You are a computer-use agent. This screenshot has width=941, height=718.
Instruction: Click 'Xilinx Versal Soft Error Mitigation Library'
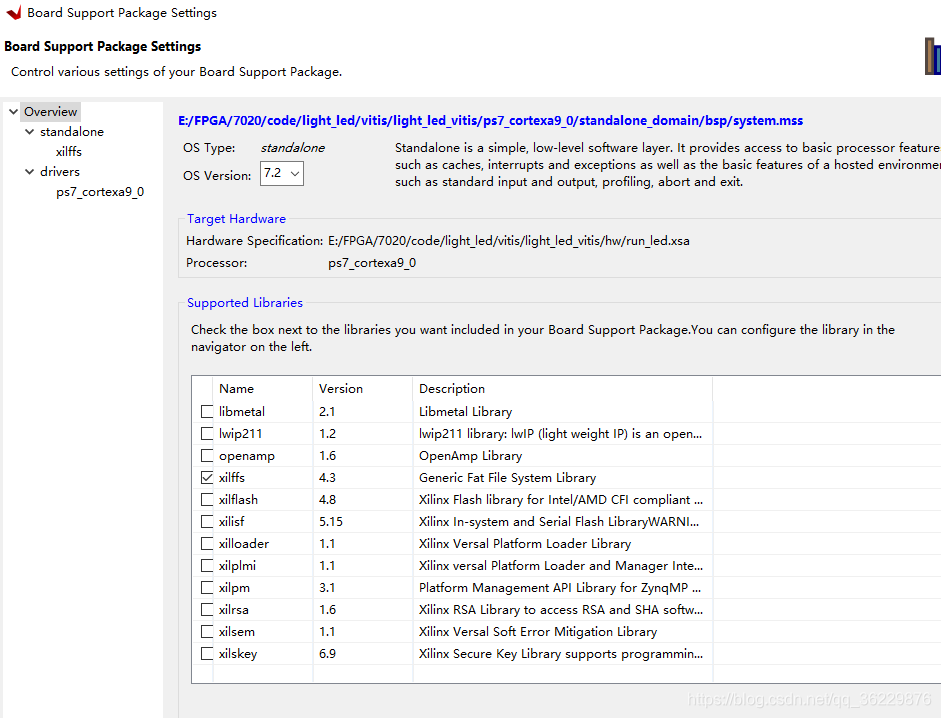click(538, 632)
